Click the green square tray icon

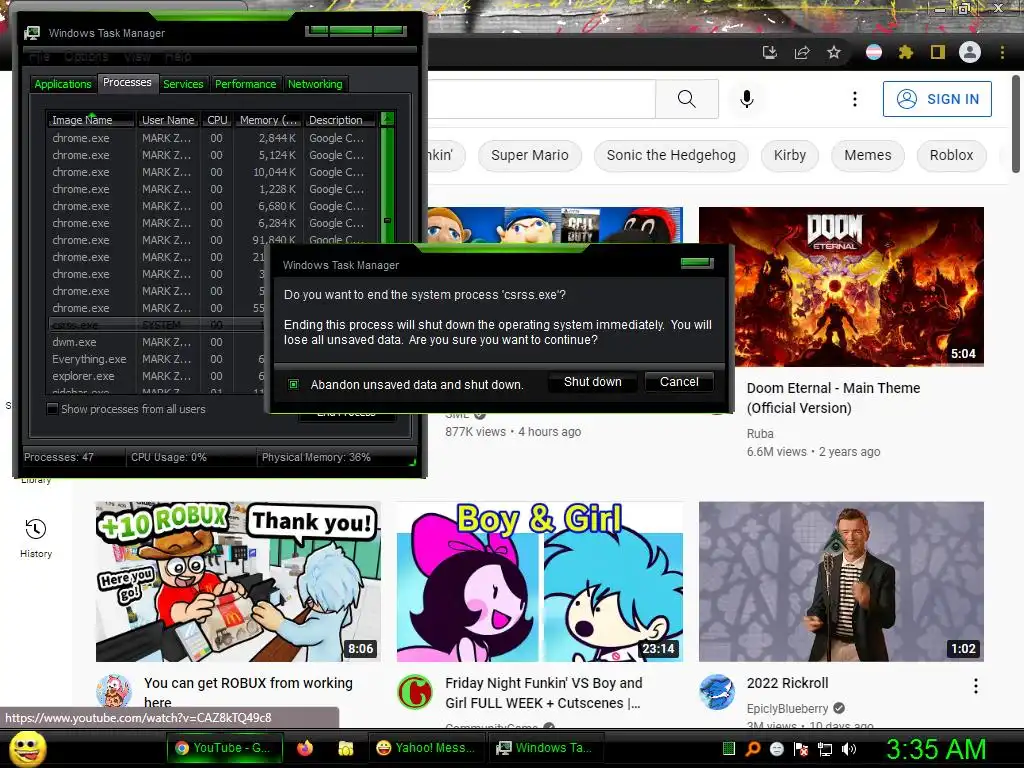(x=729, y=748)
